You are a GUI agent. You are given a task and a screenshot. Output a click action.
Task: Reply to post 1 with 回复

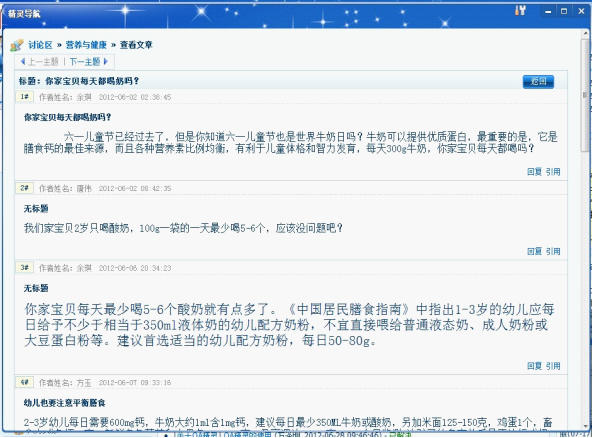coord(534,172)
